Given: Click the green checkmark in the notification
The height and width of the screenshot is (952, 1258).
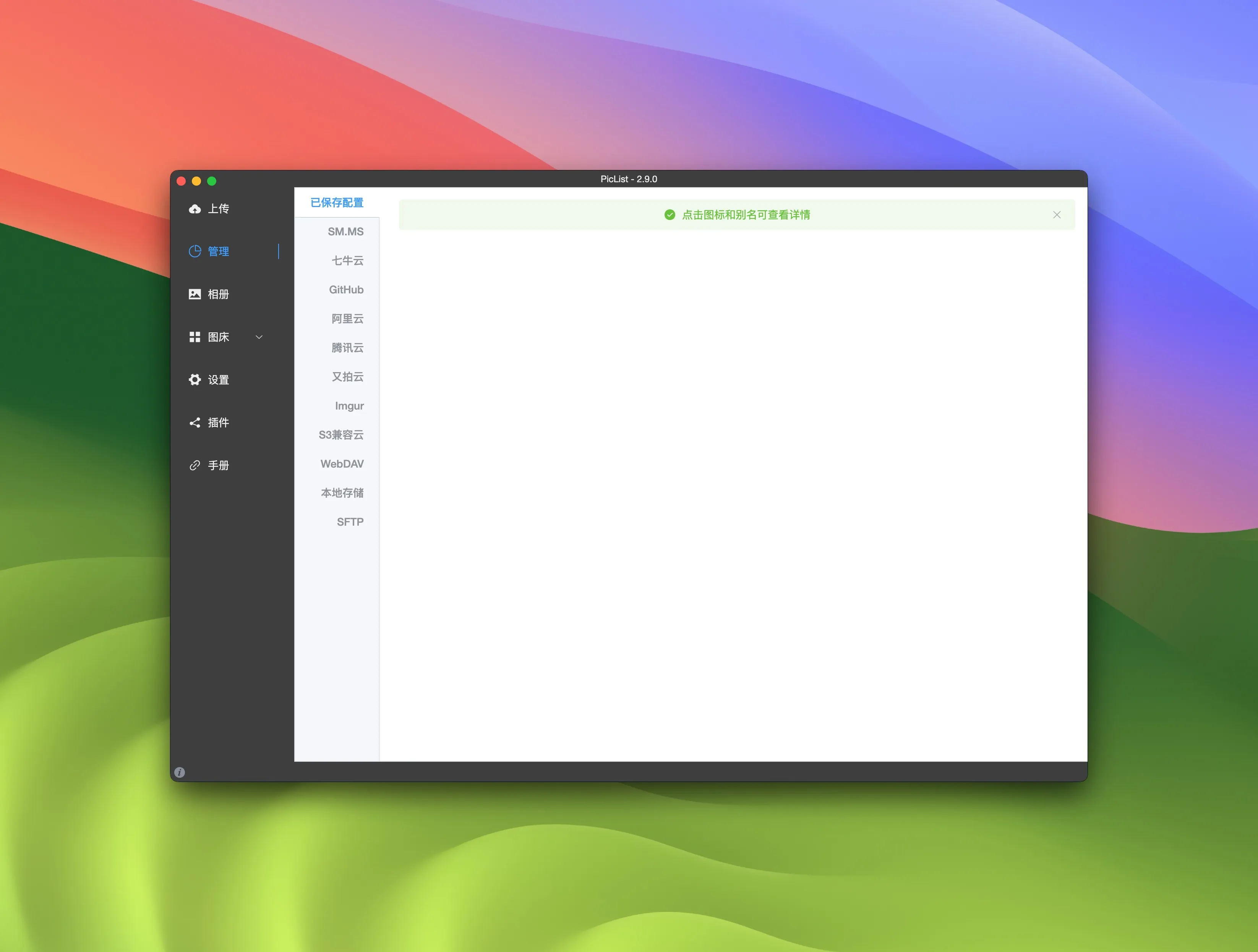Looking at the screenshot, I should (670, 214).
